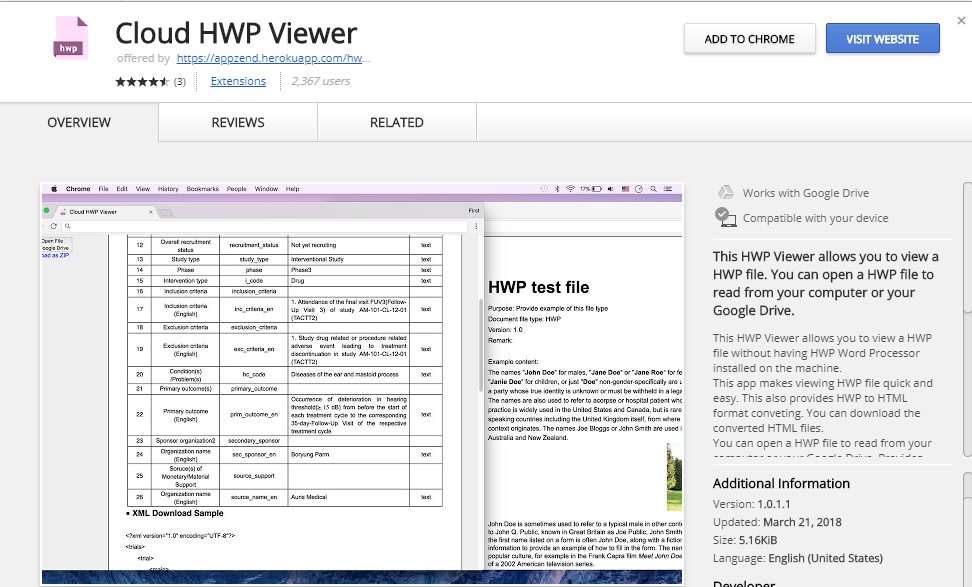The width and height of the screenshot is (972, 587).
Task: Select the 'Size: 5.16KiB' line
Action: pyautogui.click(x=744, y=540)
